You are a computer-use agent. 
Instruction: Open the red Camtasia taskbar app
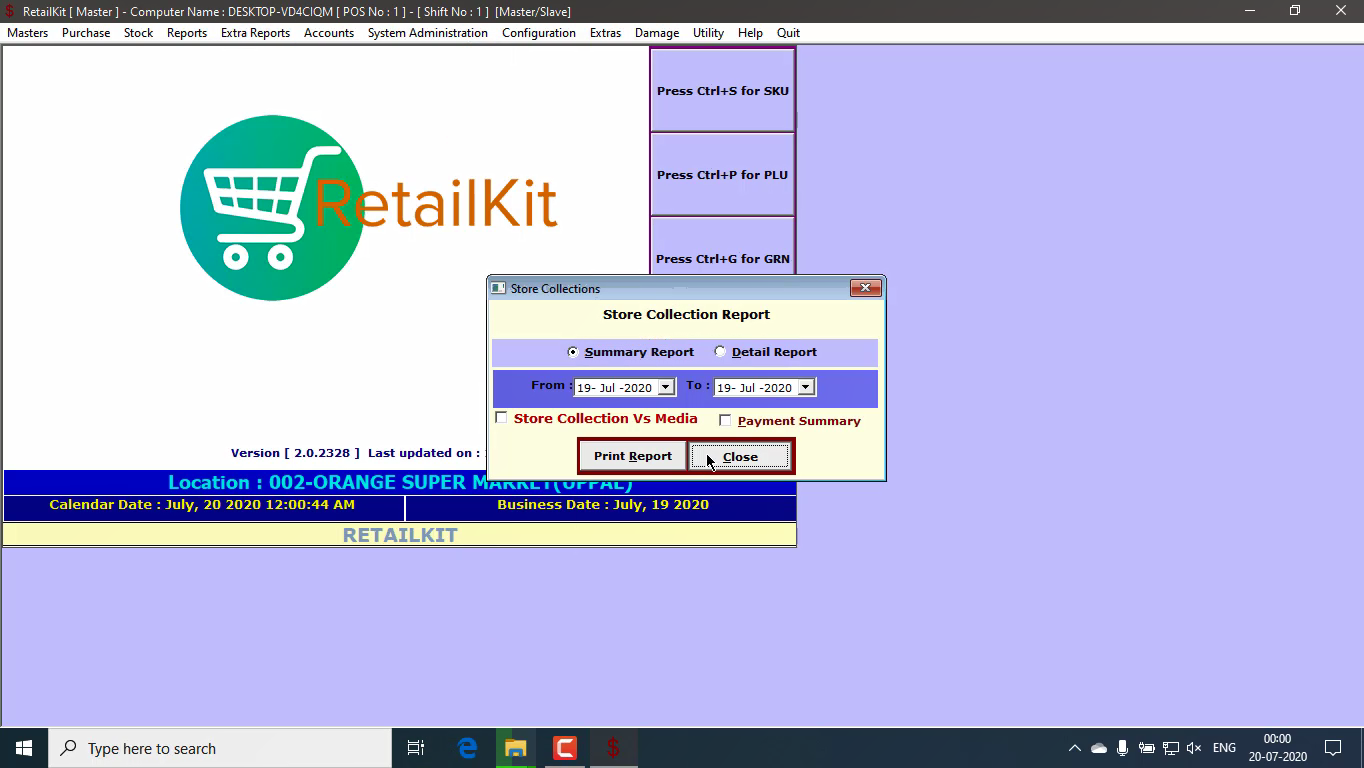click(x=565, y=748)
